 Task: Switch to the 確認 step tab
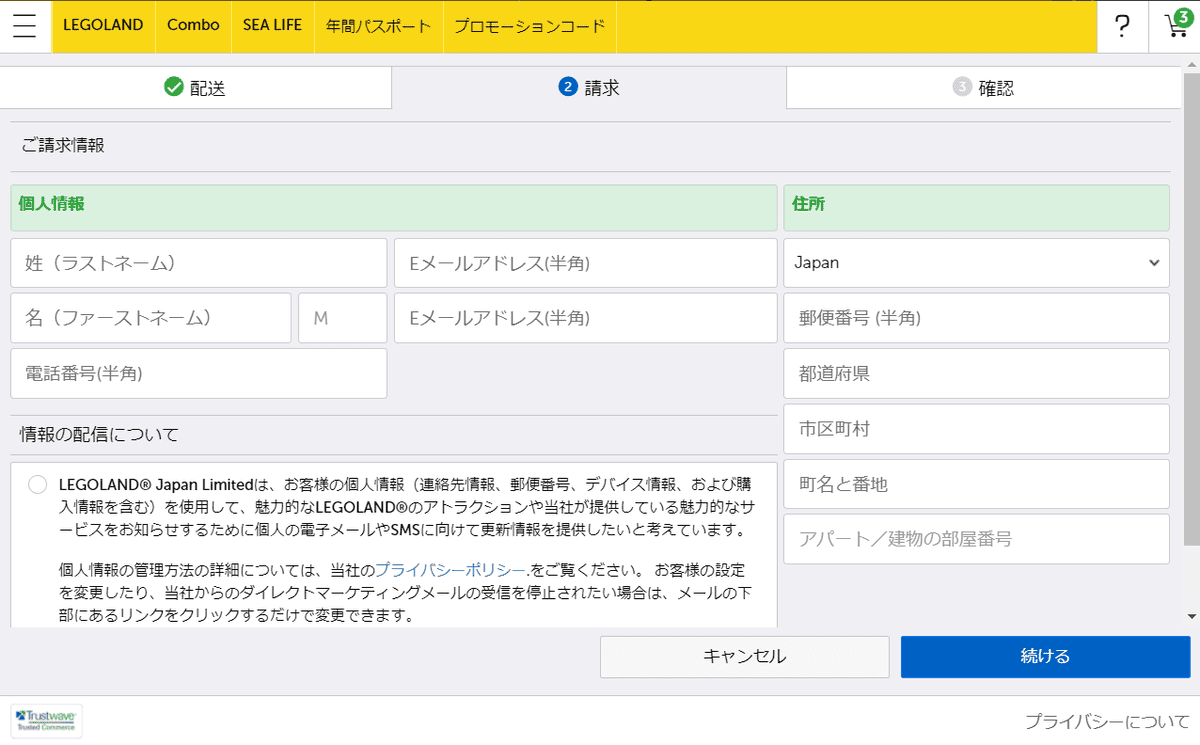[983, 88]
